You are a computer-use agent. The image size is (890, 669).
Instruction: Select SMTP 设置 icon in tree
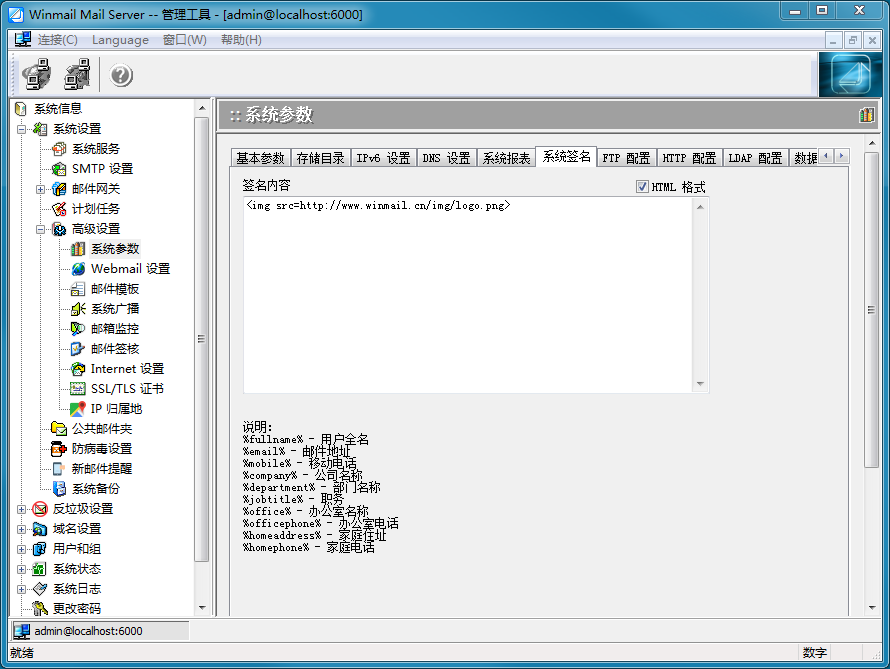(59, 169)
